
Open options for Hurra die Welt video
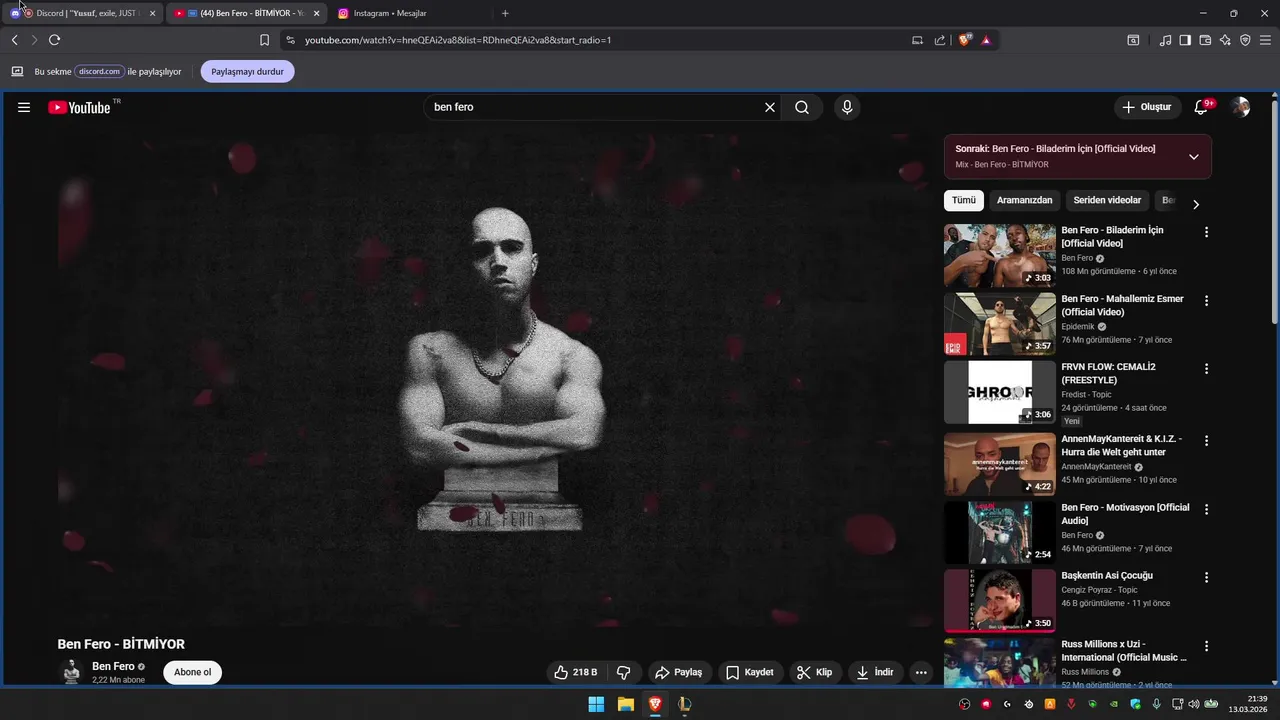[1206, 440]
